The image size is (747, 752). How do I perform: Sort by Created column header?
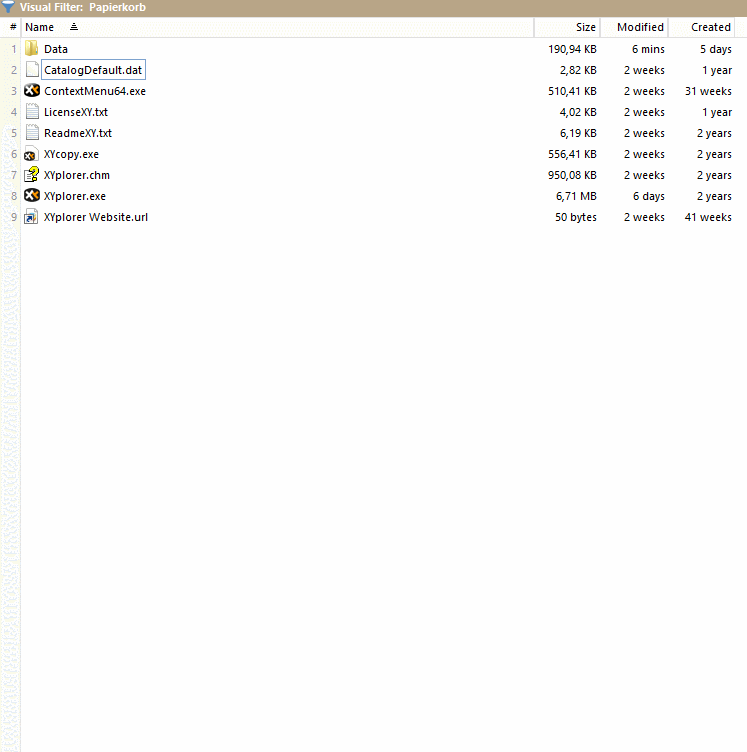click(x=710, y=27)
